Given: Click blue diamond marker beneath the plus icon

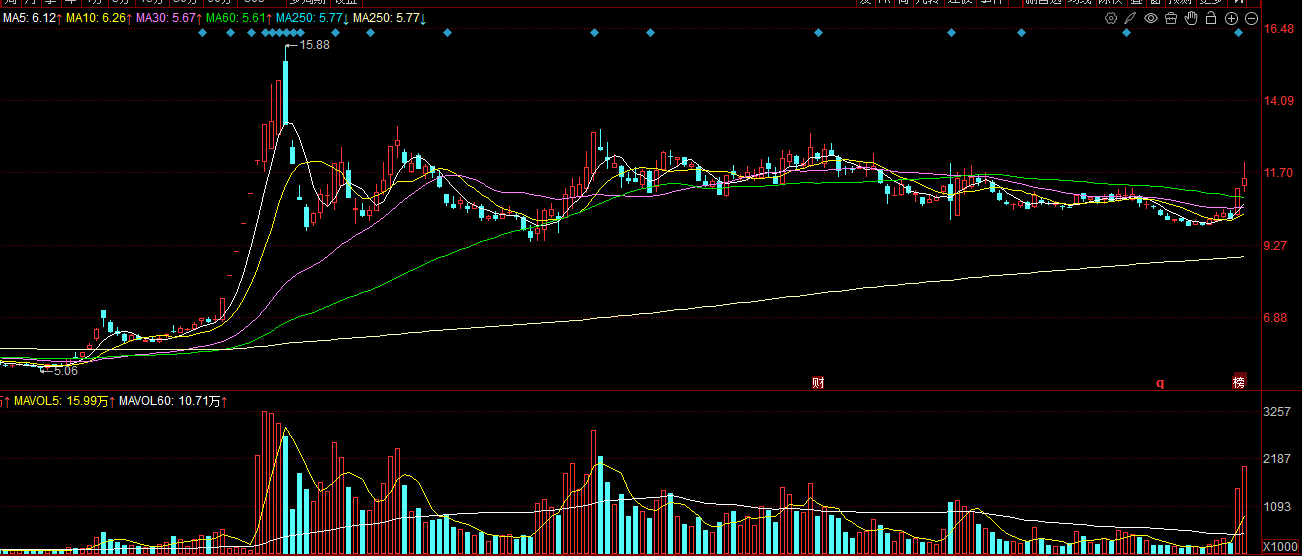Looking at the screenshot, I should tap(1238, 34).
